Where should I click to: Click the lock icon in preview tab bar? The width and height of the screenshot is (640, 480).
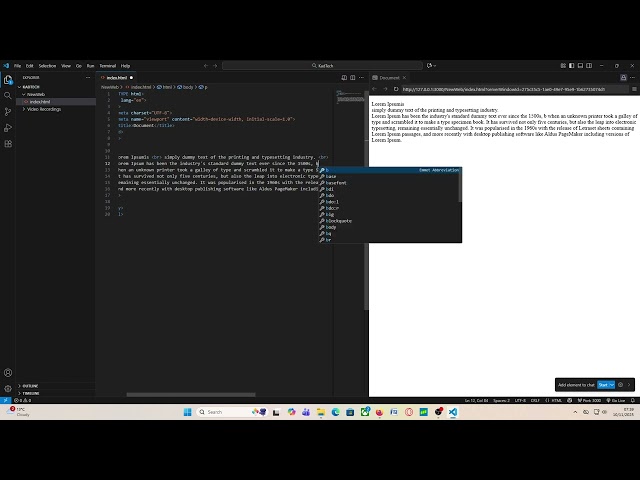[623, 78]
